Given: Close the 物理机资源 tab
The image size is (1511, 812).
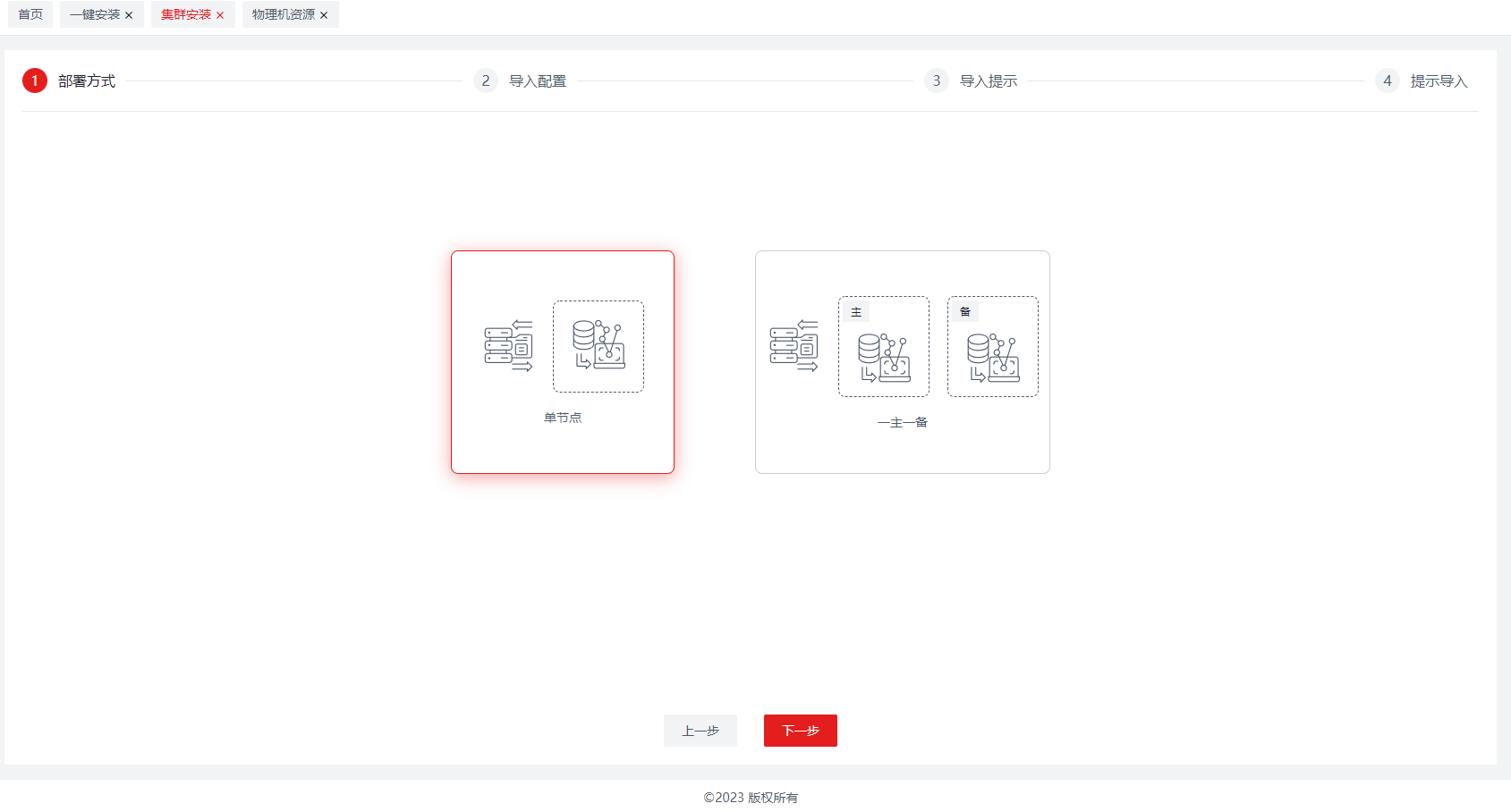Looking at the screenshot, I should point(324,15).
